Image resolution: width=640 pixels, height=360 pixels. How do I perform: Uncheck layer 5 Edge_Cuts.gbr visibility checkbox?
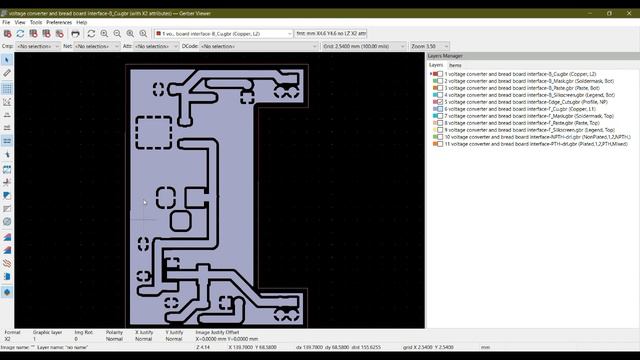coord(440,102)
